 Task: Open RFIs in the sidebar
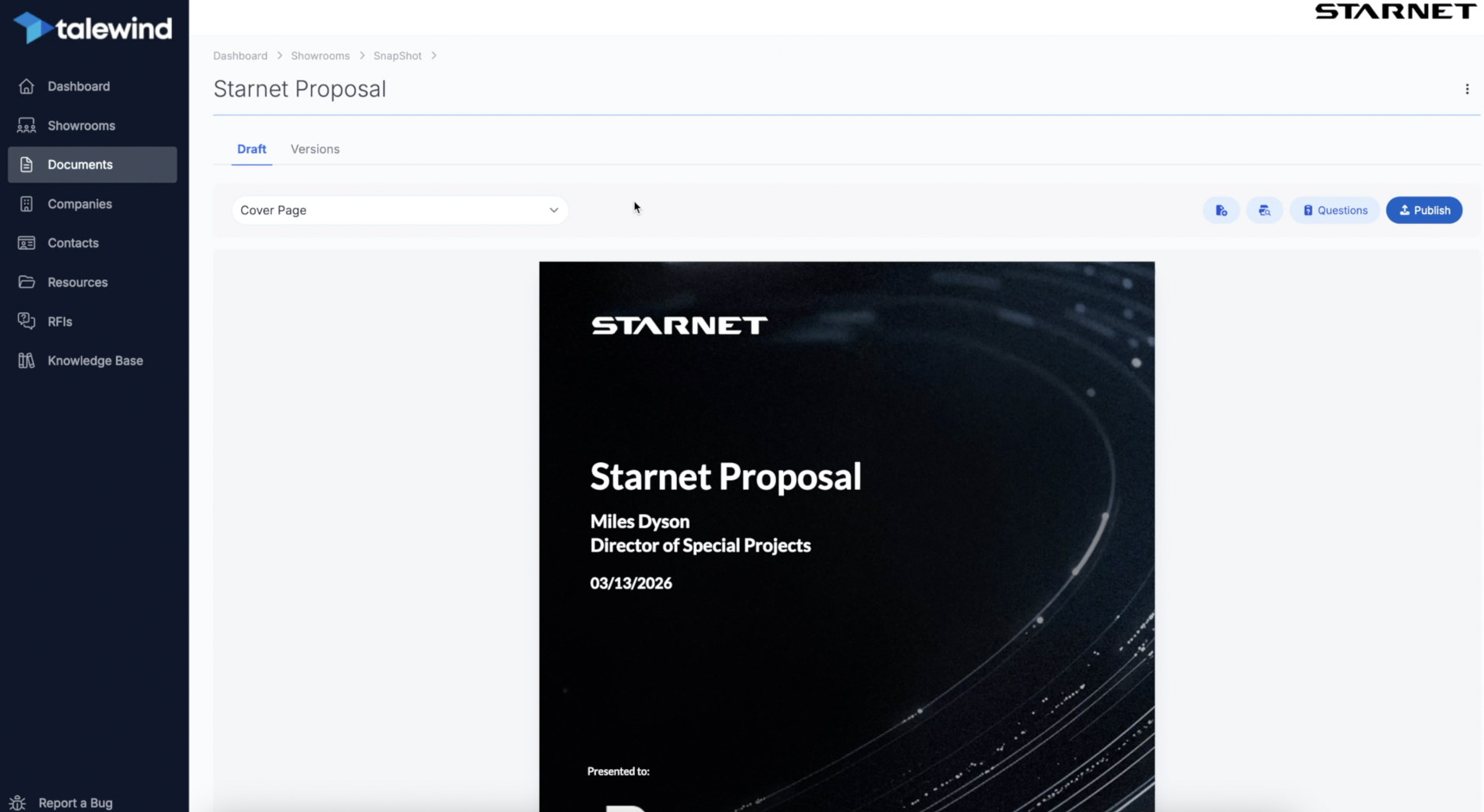92,321
